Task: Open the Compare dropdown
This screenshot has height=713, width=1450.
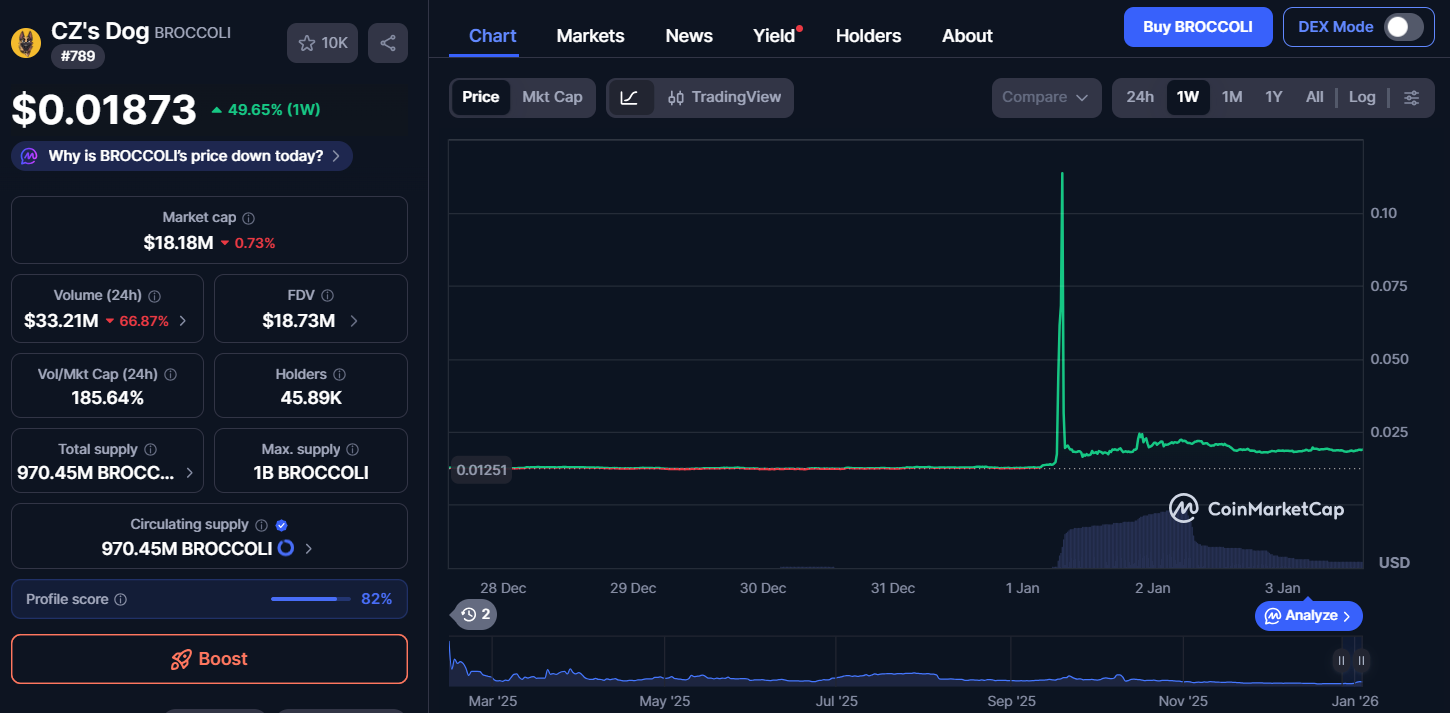Action: [1046, 97]
